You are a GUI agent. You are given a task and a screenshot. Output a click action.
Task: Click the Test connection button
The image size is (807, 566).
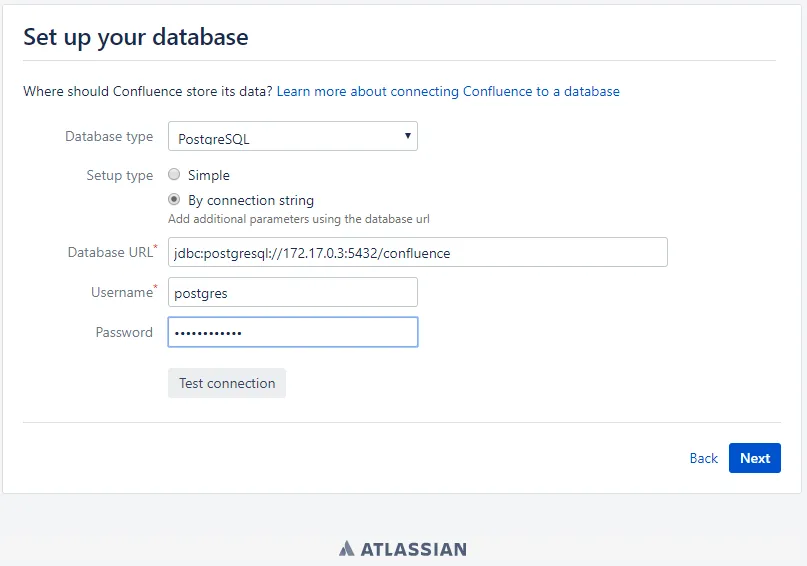point(227,383)
